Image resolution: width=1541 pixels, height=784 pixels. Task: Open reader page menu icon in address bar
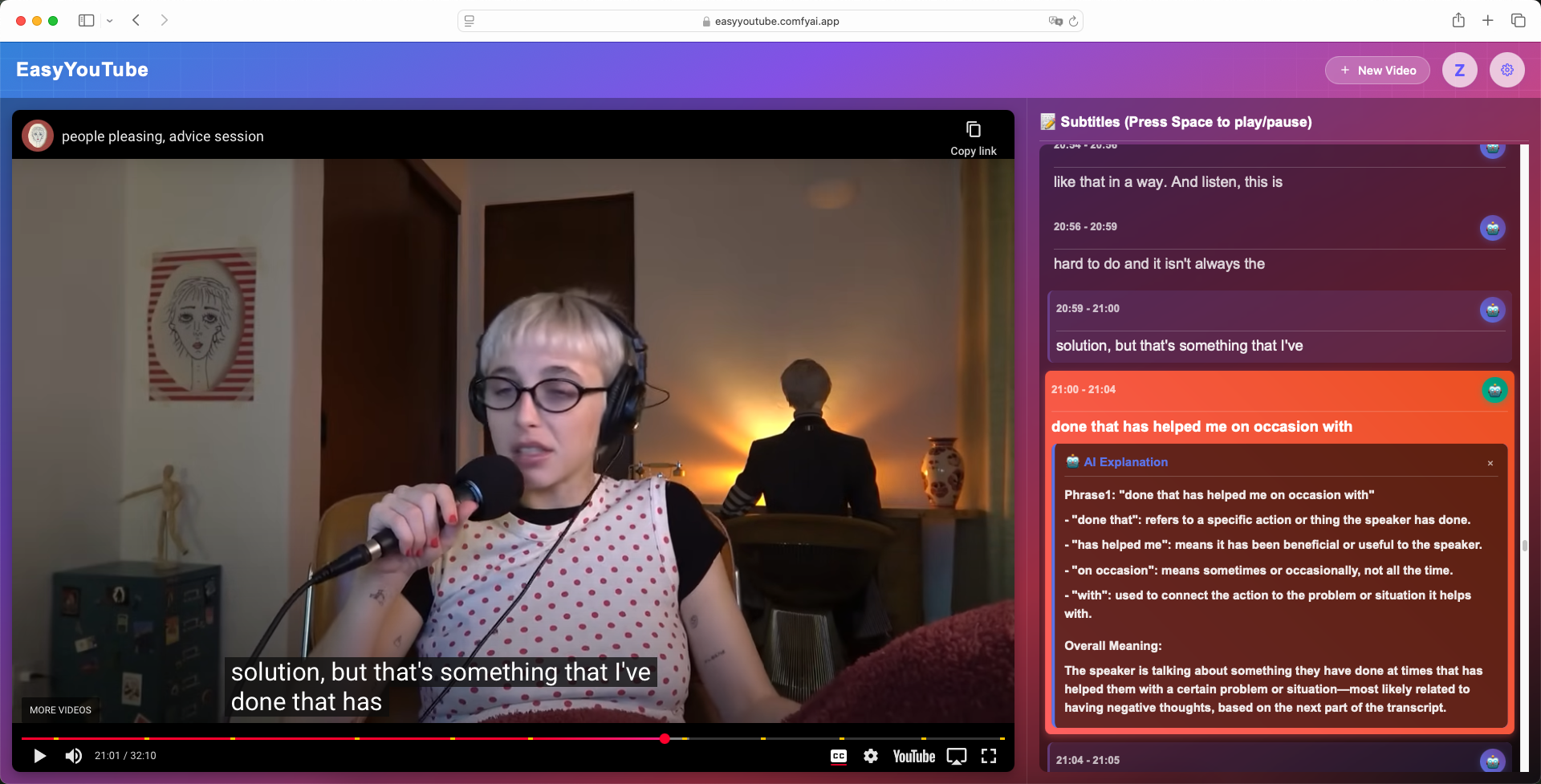point(470,21)
